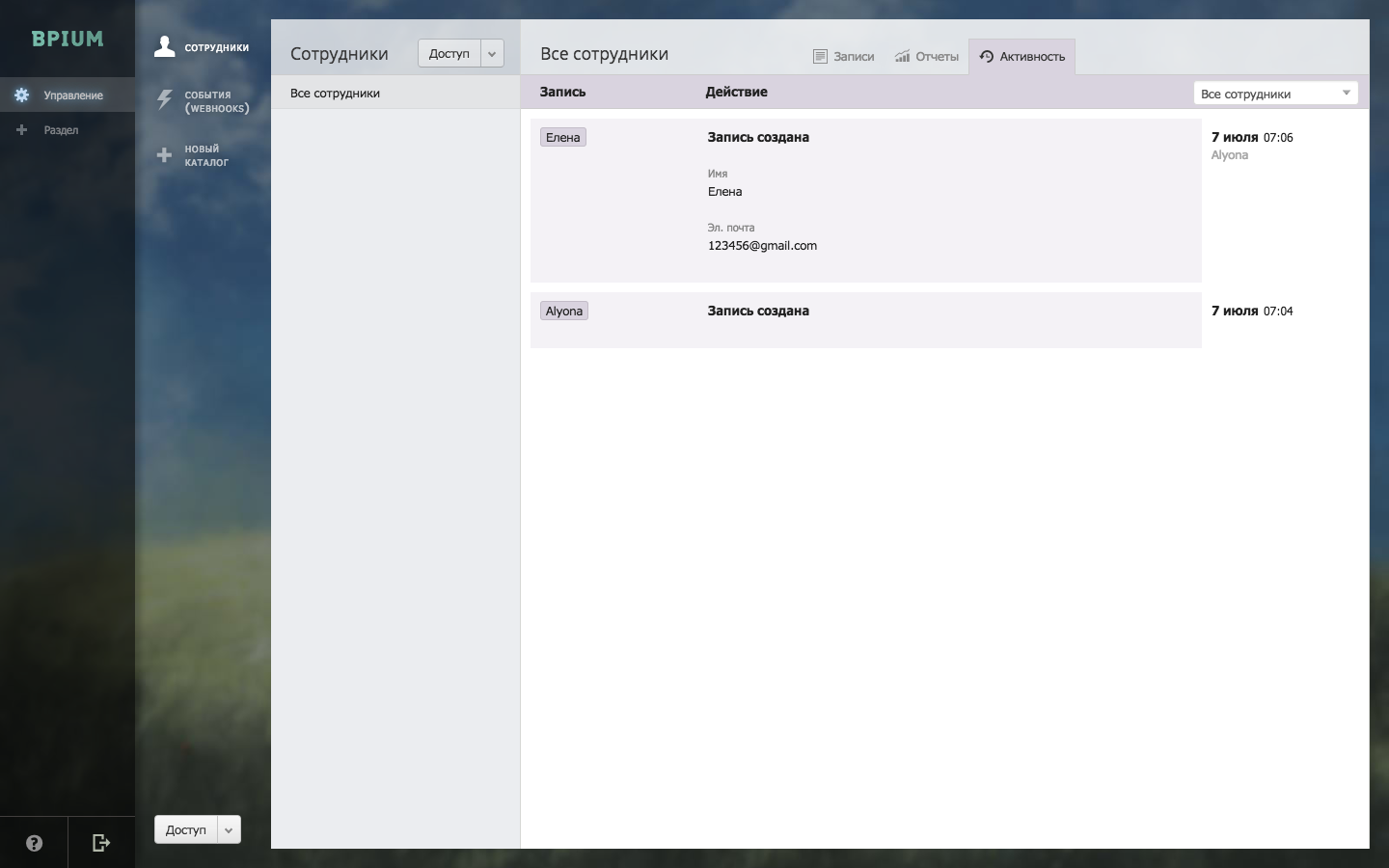Image resolution: width=1389 pixels, height=868 pixels.
Task: Choose the Новый каталог label
Action: point(206,155)
